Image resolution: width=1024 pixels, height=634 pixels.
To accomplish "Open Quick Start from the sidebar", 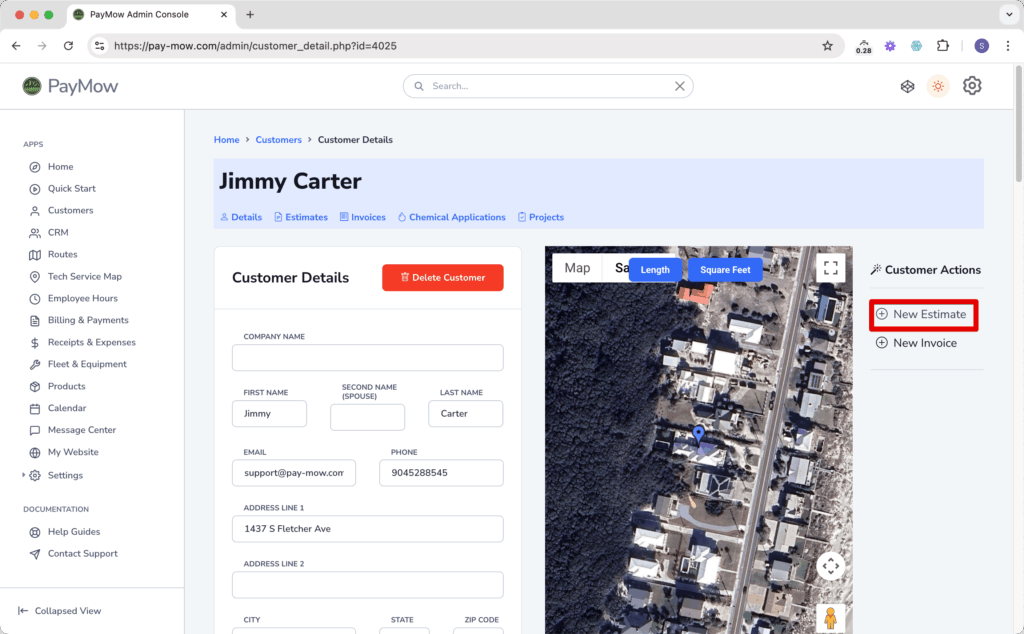I will pyautogui.click(x=62, y=189).
